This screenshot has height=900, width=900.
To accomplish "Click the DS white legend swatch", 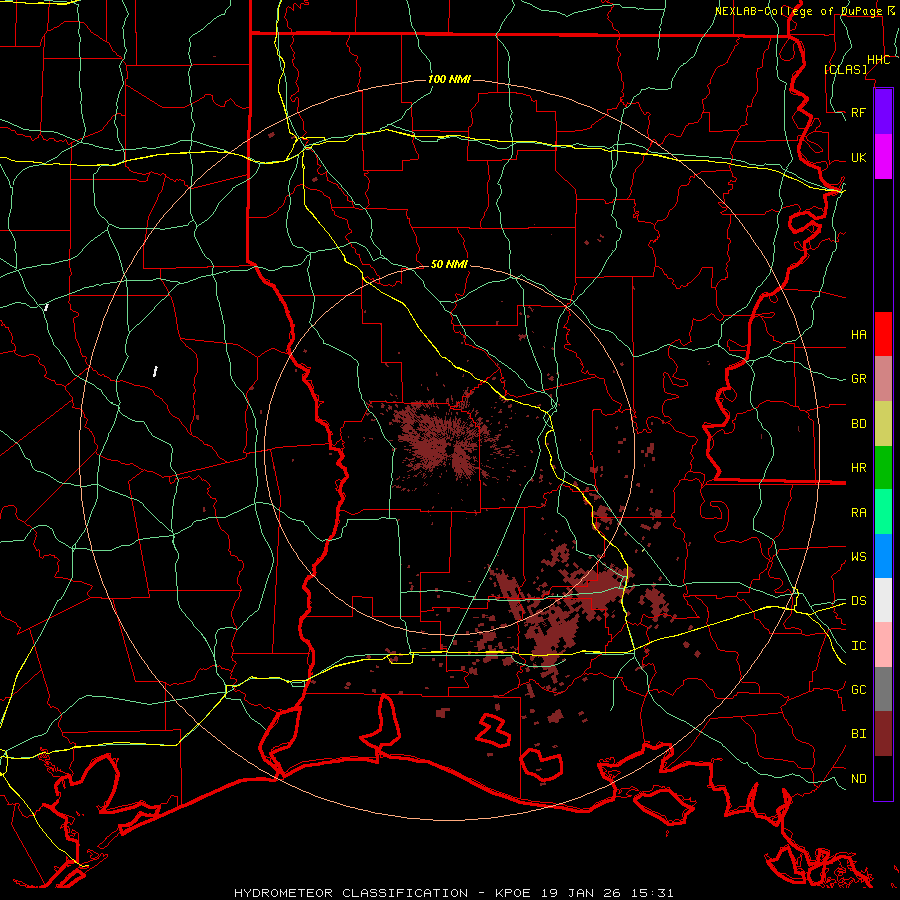I will 883,600.
